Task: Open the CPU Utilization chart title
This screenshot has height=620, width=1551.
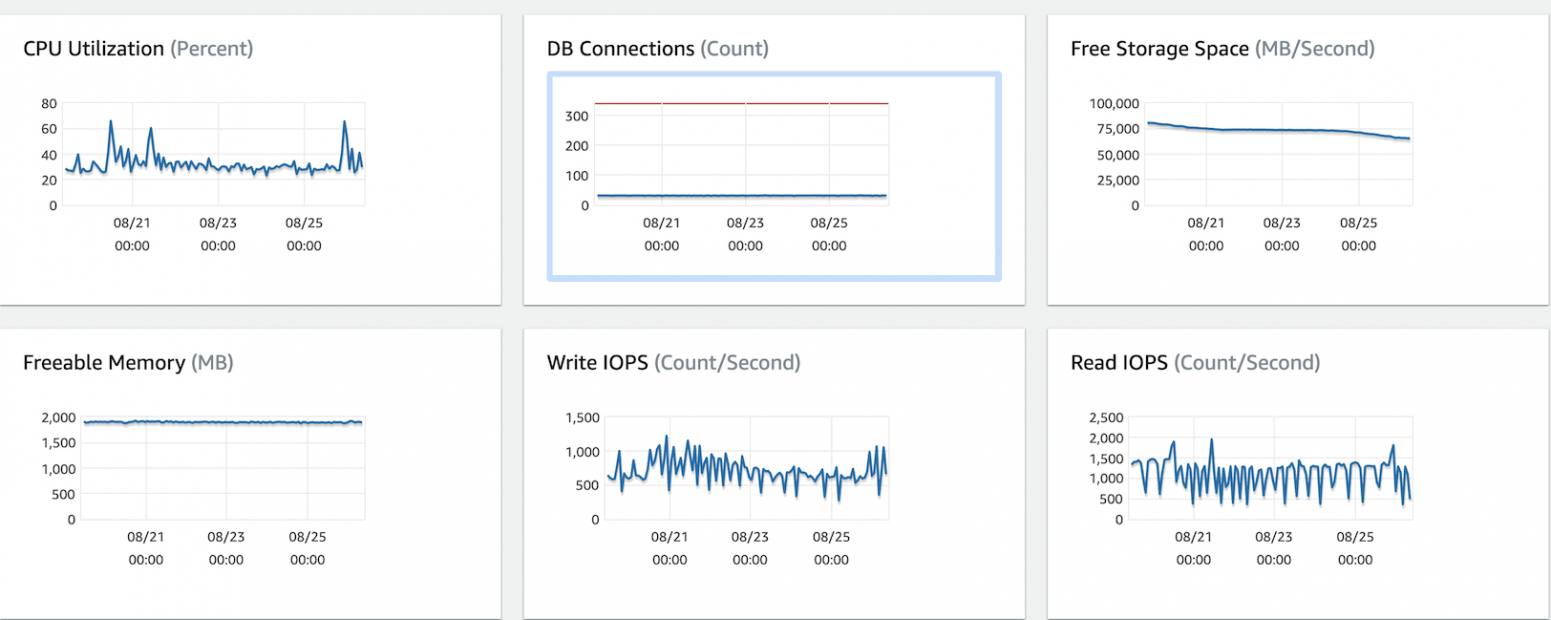Action: click(93, 48)
